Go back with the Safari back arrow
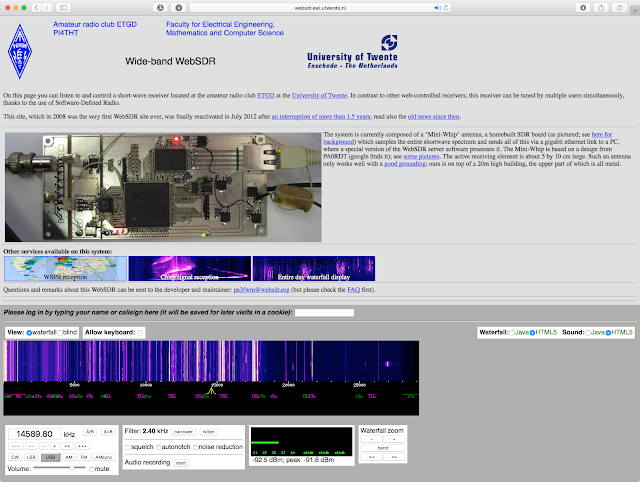The image size is (640, 482). pyautogui.click(x=36, y=8)
